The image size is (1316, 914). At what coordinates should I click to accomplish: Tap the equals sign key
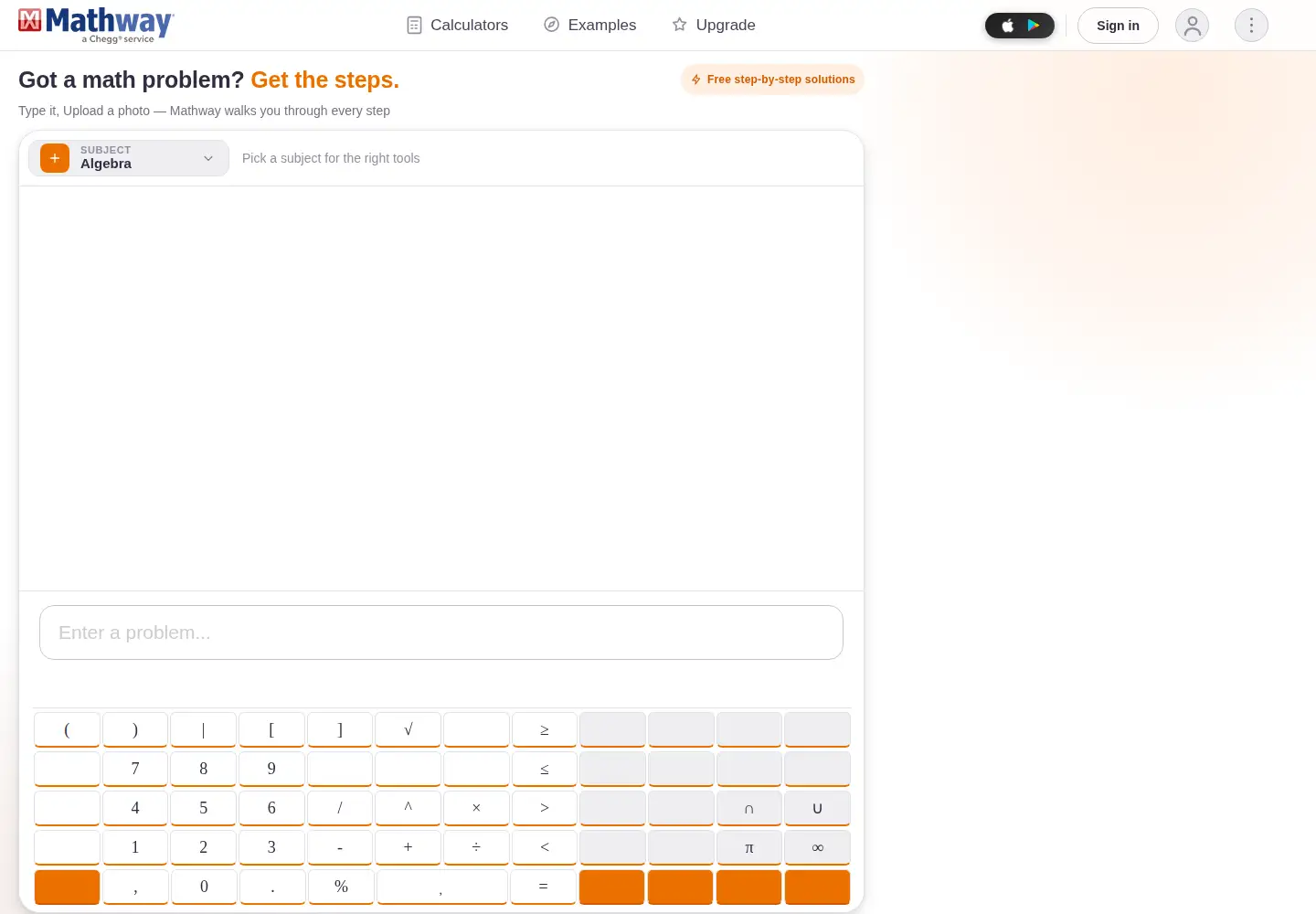pyautogui.click(x=544, y=887)
